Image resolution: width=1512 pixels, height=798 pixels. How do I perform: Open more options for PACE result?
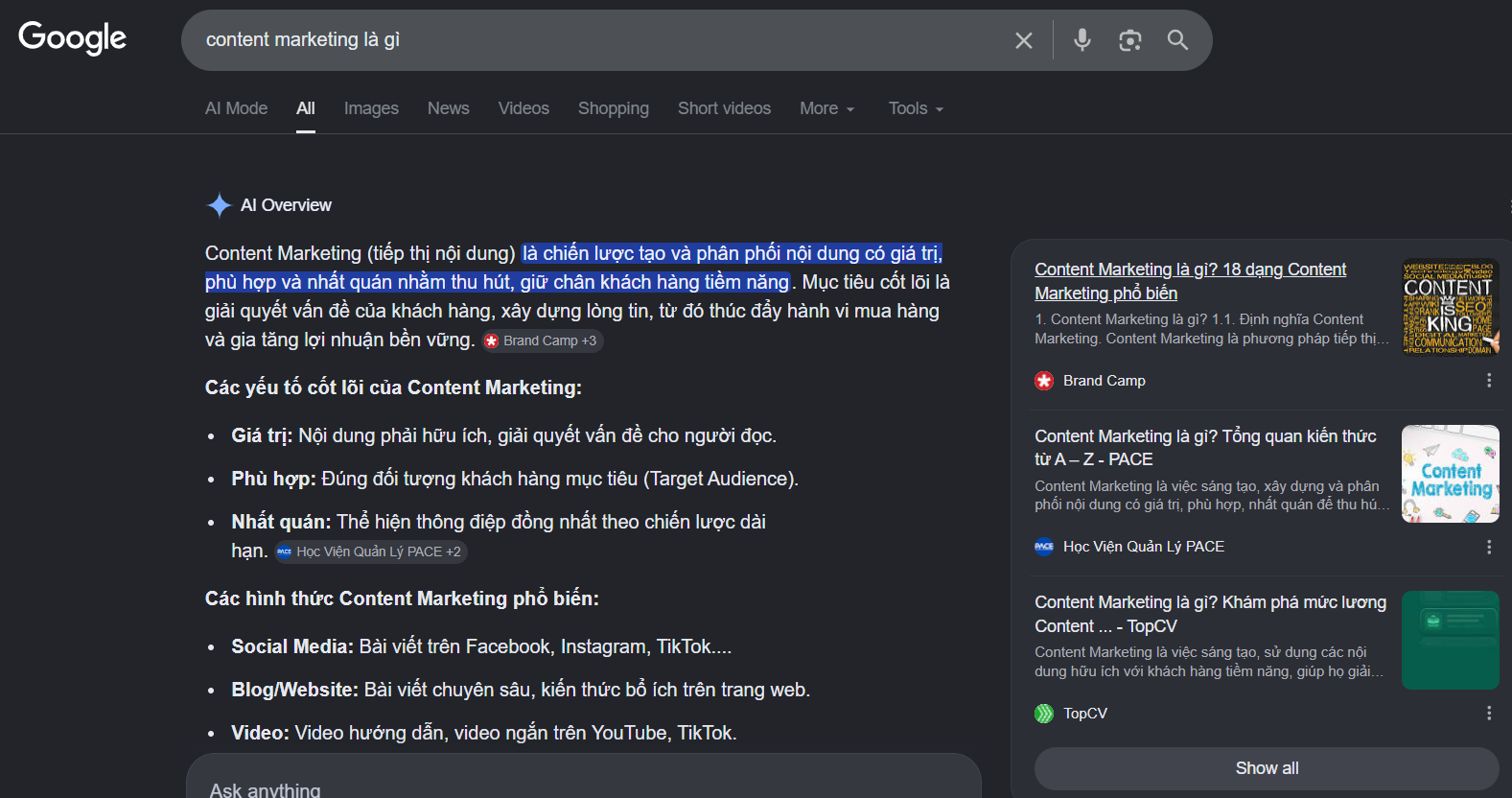pos(1489,547)
